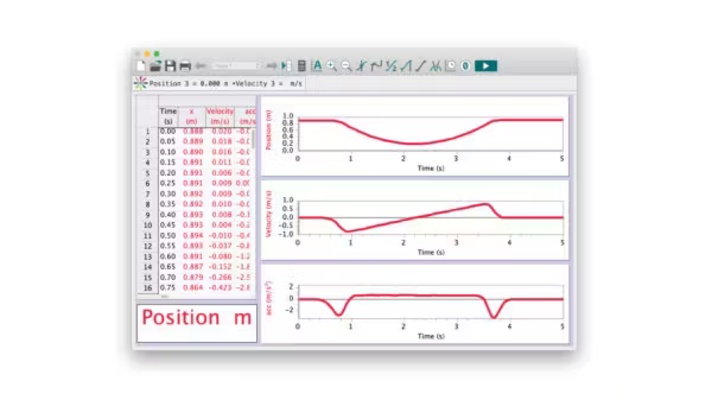
Task: Click the Position m digital meter
Action: pyautogui.click(x=197, y=323)
